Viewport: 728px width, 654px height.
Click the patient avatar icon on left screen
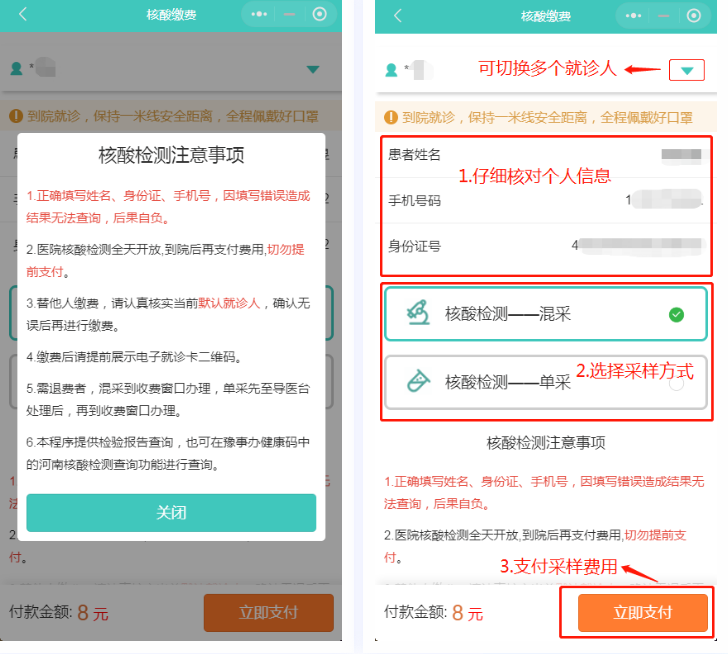[x=17, y=69]
